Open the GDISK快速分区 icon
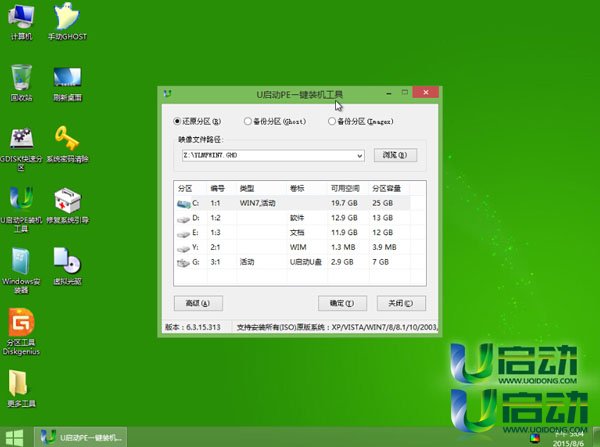The image size is (600, 447). [21, 148]
